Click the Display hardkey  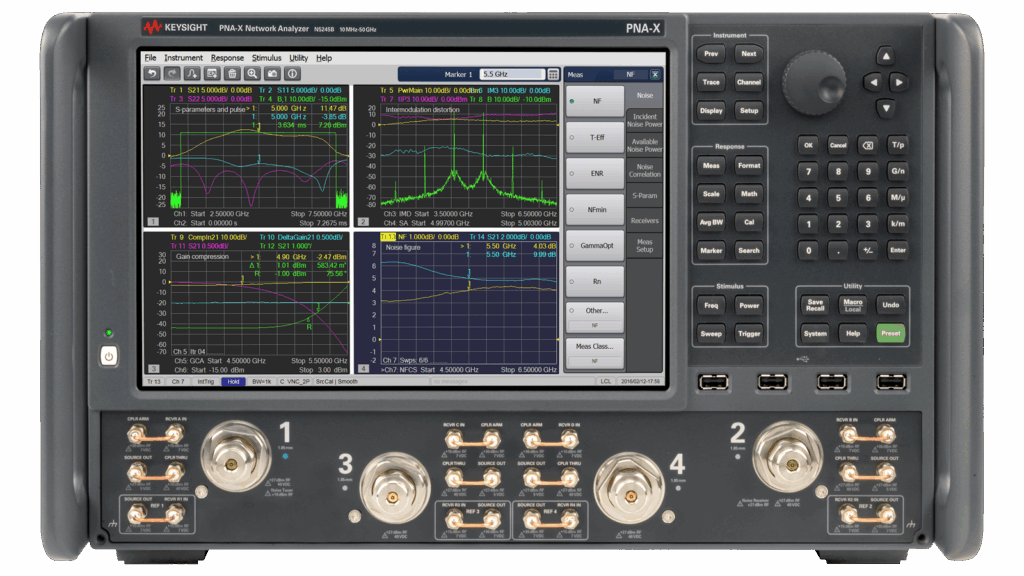pyautogui.click(x=711, y=110)
